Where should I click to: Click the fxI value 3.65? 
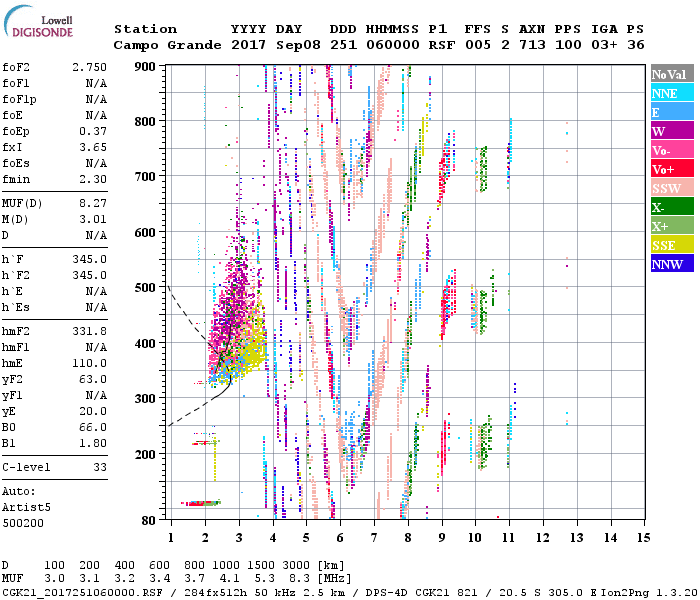pyautogui.click(x=93, y=147)
